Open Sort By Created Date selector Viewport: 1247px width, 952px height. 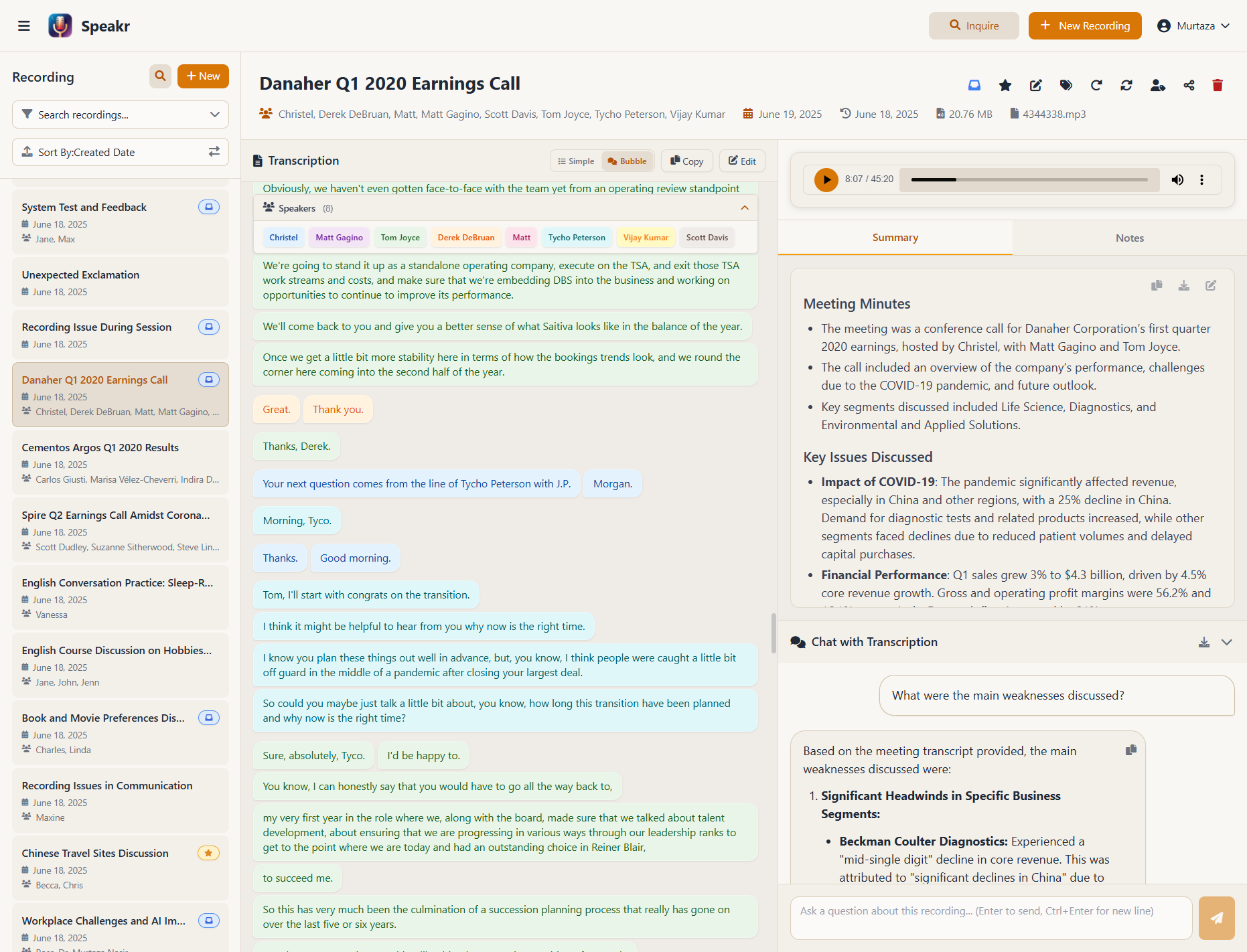click(x=121, y=152)
